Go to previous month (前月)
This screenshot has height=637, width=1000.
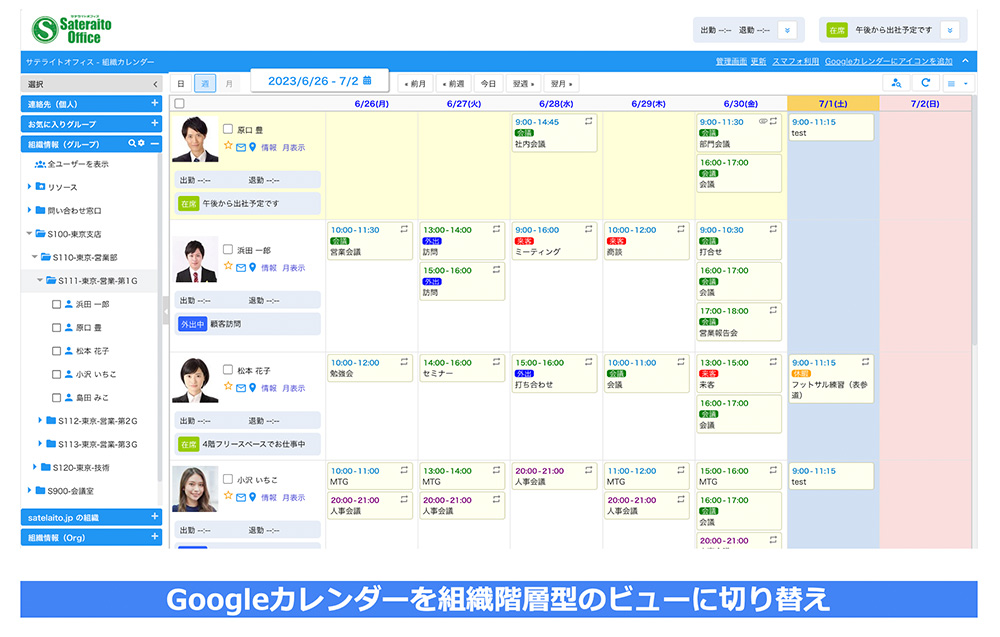[x=415, y=84]
